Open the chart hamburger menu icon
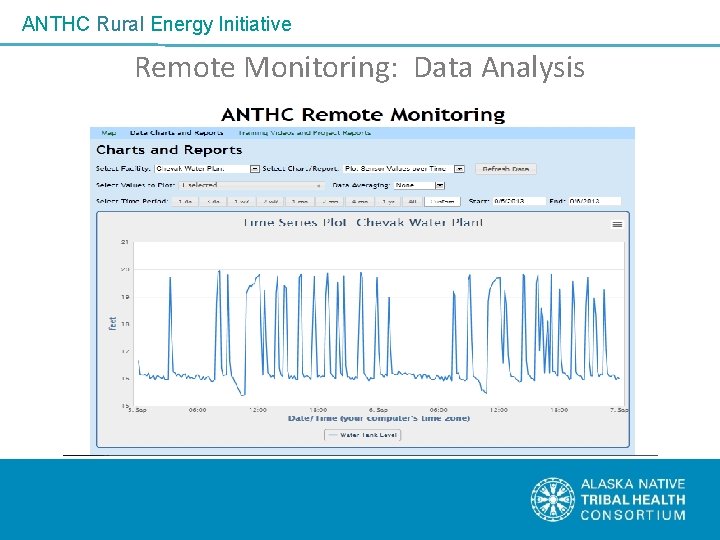Screen dimensions: 720x540 [x=617, y=225]
